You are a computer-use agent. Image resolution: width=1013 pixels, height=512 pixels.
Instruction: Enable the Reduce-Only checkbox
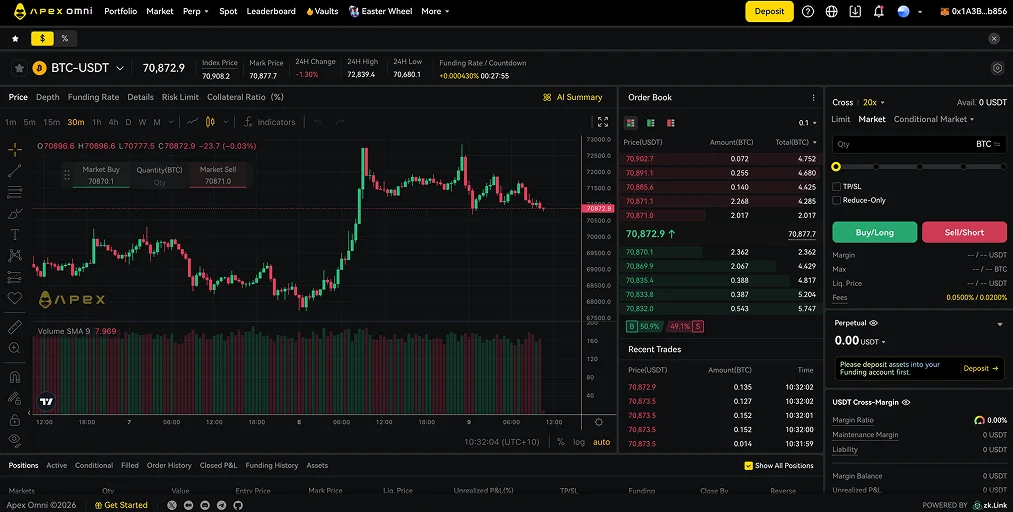coord(837,200)
